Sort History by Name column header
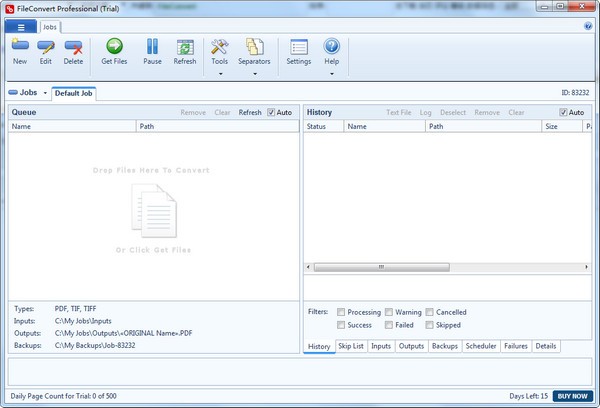This screenshot has height=408, width=600. pos(385,126)
